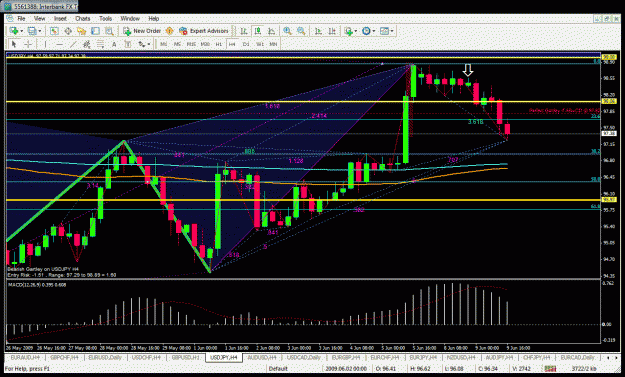Switch to the EURGBP,H4 chart tab
Viewport: 625px width, 377px height.
[x=346, y=357]
